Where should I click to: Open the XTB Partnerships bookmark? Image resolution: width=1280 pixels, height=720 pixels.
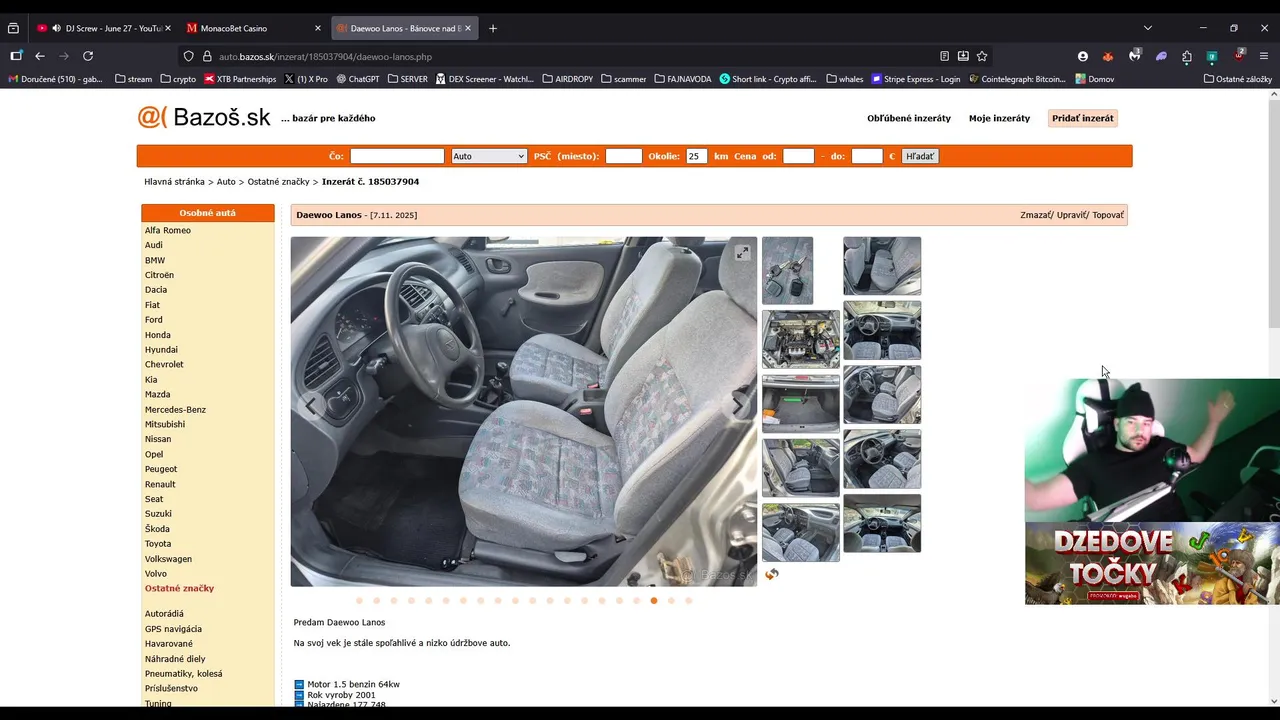click(x=240, y=79)
